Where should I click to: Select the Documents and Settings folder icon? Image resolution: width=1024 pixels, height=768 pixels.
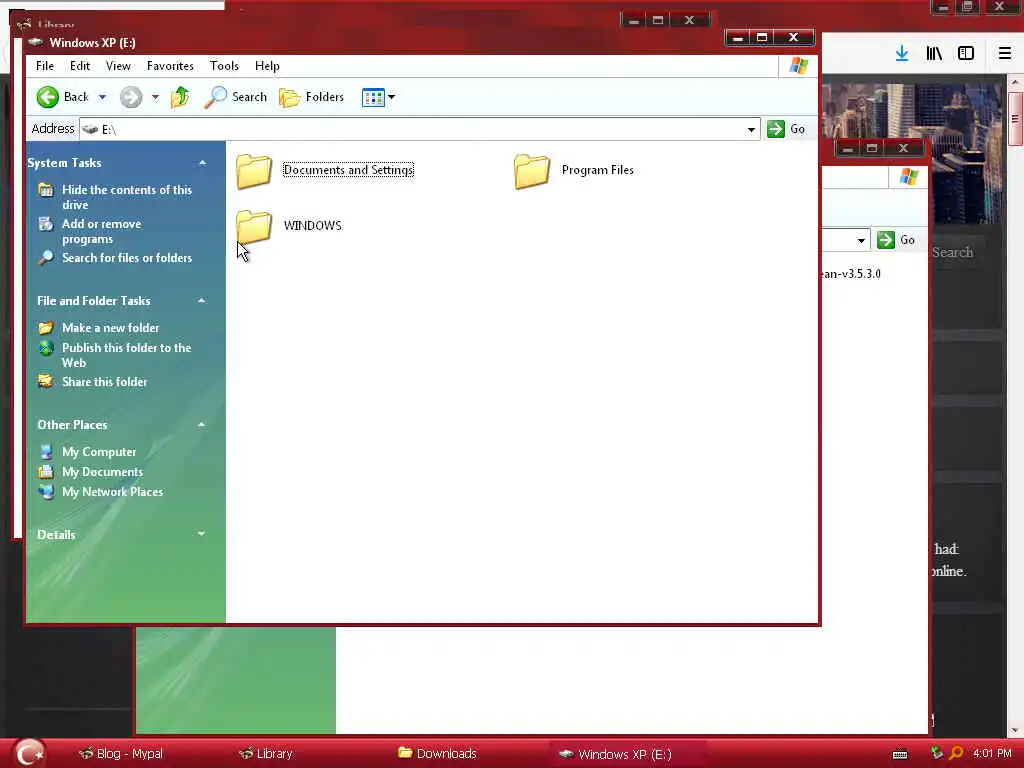click(254, 171)
